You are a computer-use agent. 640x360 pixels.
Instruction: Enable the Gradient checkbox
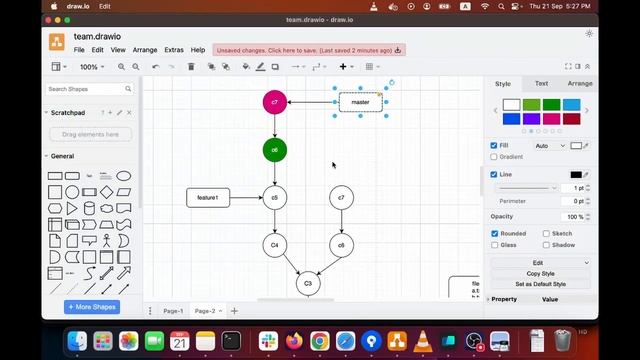[x=493, y=157]
